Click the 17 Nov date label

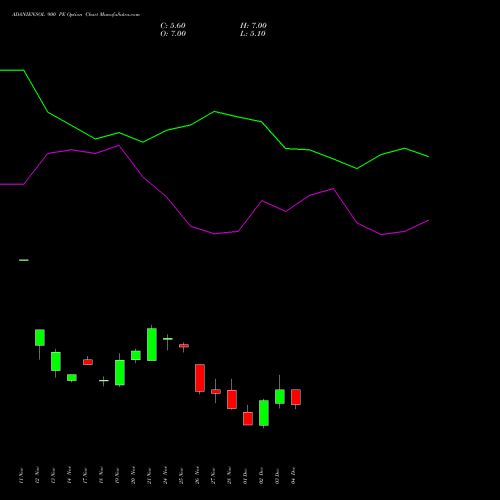click(86, 476)
